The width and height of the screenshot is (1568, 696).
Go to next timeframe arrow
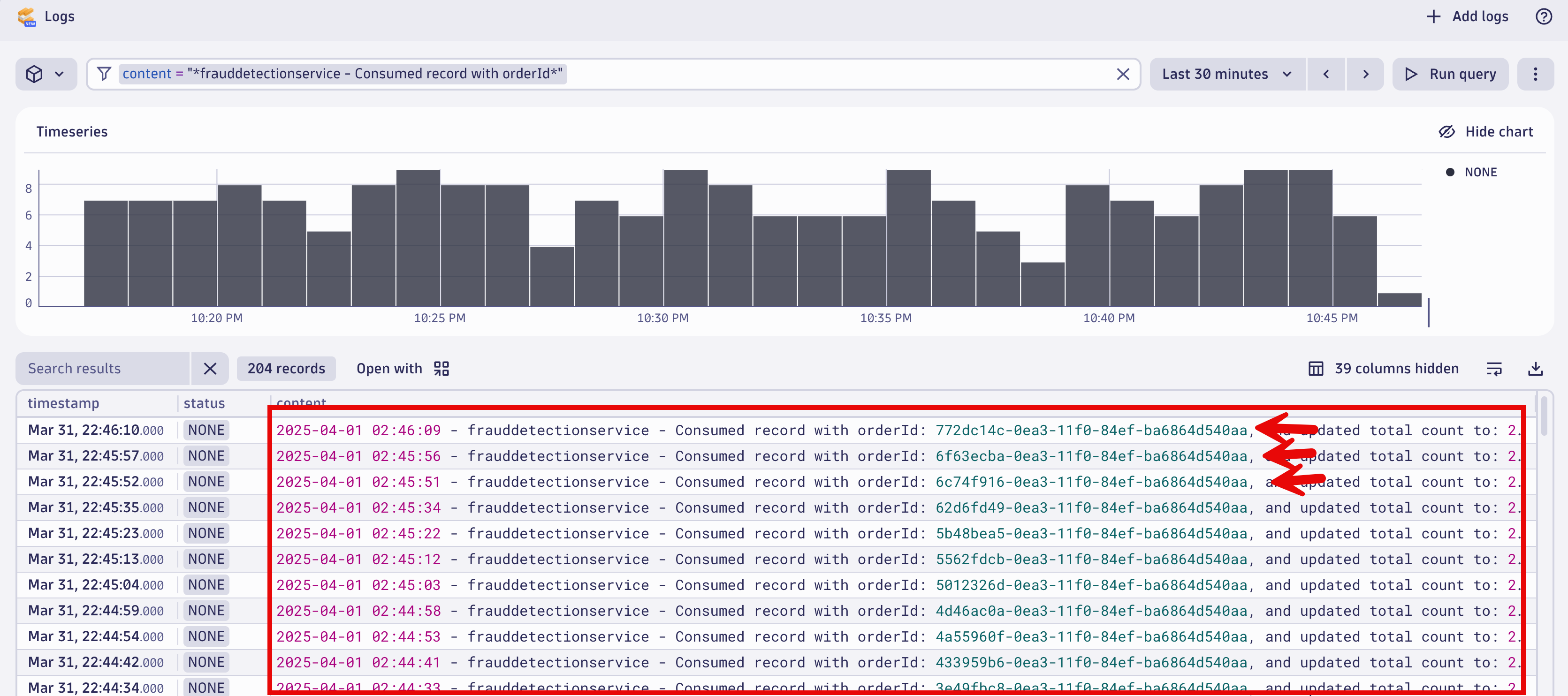1365,74
